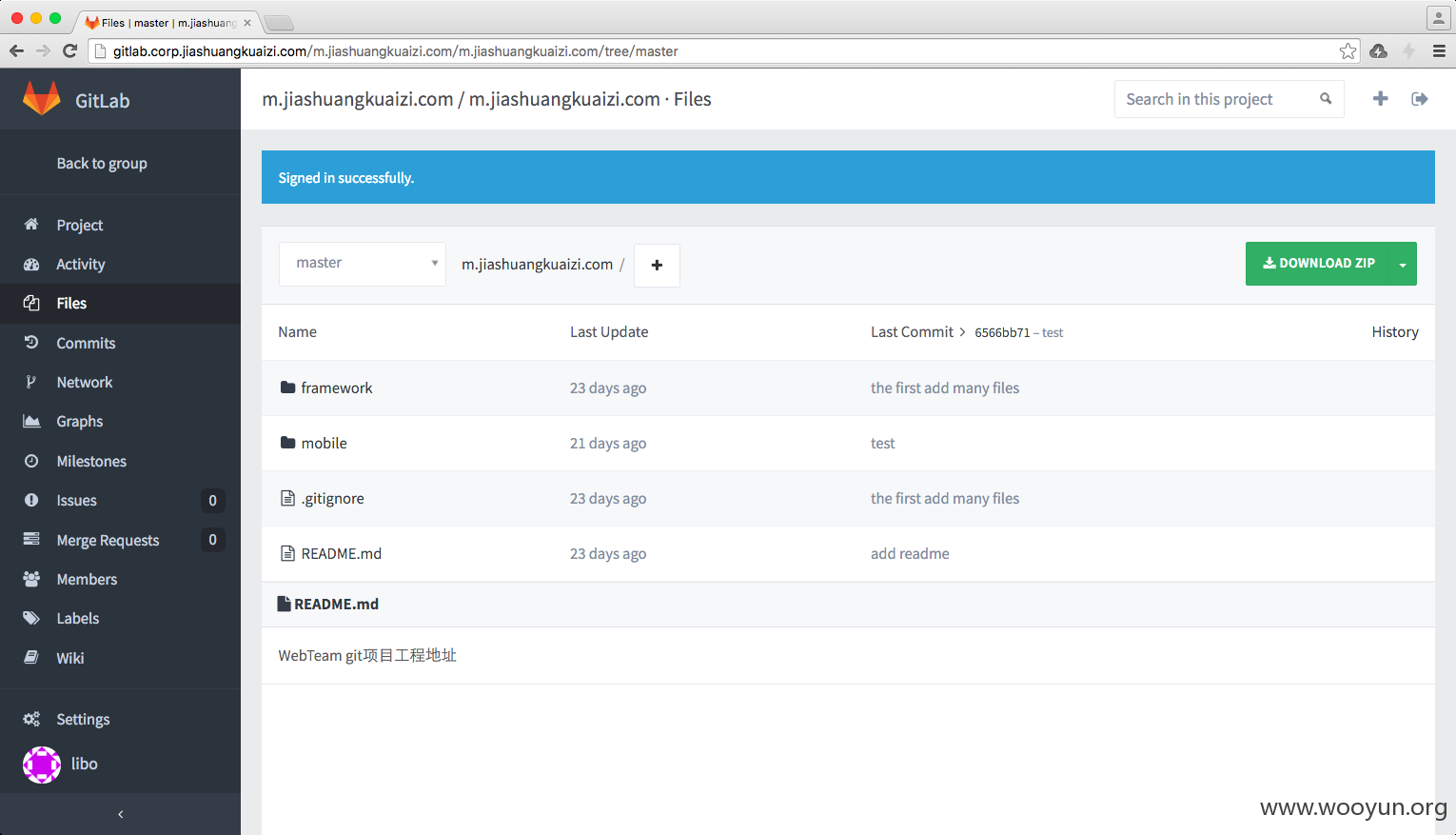This screenshot has height=835, width=1456.
Task: Click the Activity dashboard icon
Action: [31, 264]
